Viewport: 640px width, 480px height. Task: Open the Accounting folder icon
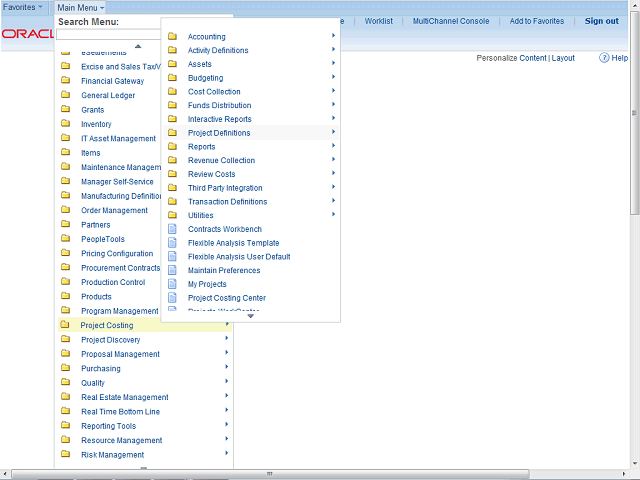coord(173,36)
